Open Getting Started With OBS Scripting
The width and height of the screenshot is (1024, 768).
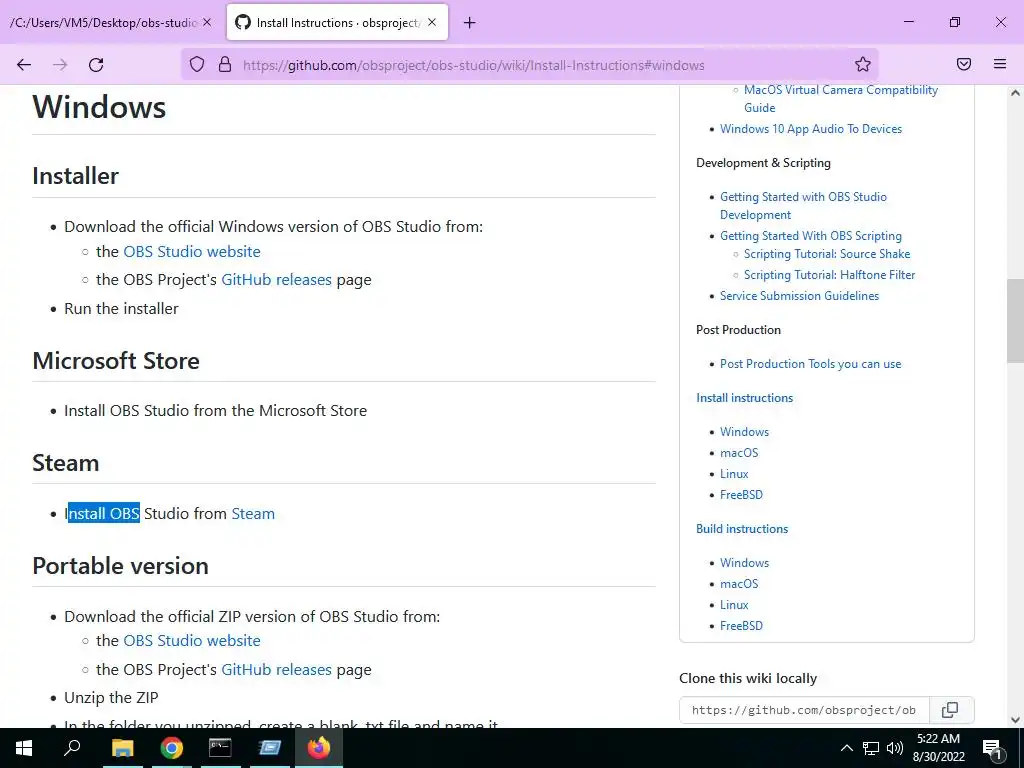click(810, 236)
